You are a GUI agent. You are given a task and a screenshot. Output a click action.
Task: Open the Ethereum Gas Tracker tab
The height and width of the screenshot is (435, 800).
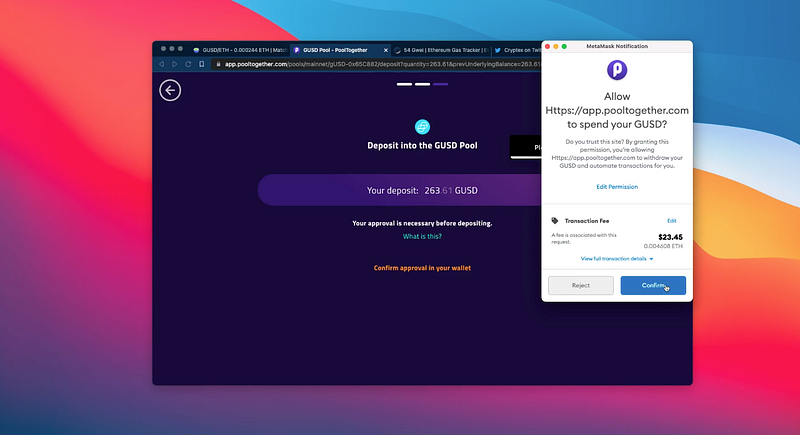point(441,50)
